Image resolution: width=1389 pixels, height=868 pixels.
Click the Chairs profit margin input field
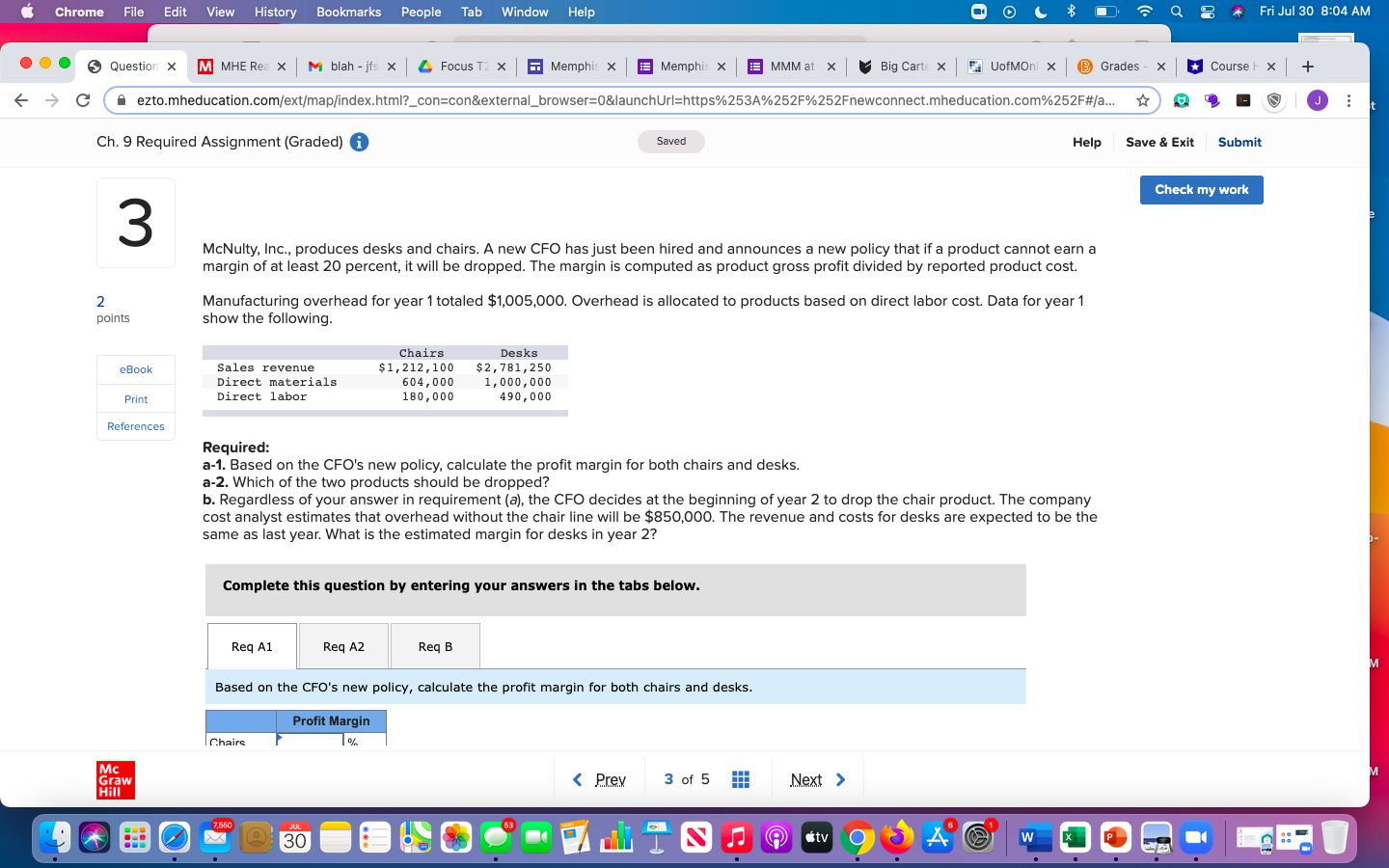pos(309,743)
